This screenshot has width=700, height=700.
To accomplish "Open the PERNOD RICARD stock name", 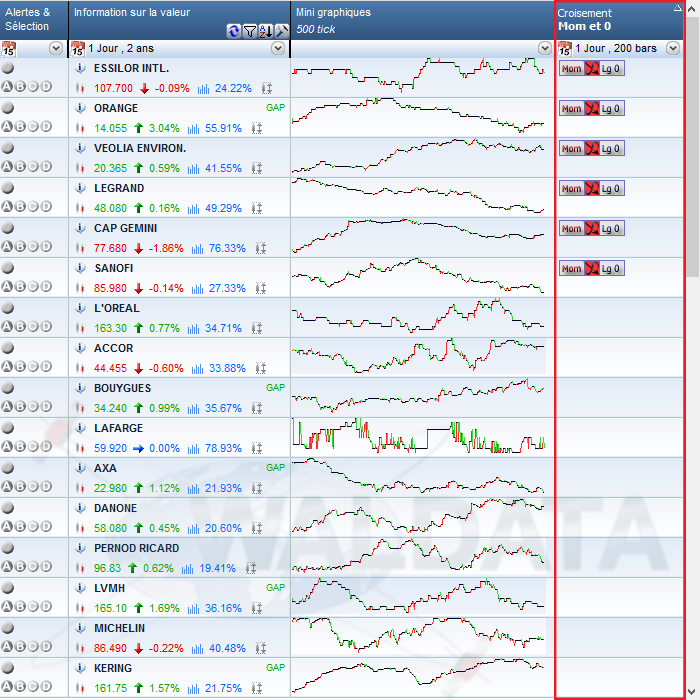I will pyautogui.click(x=137, y=548).
